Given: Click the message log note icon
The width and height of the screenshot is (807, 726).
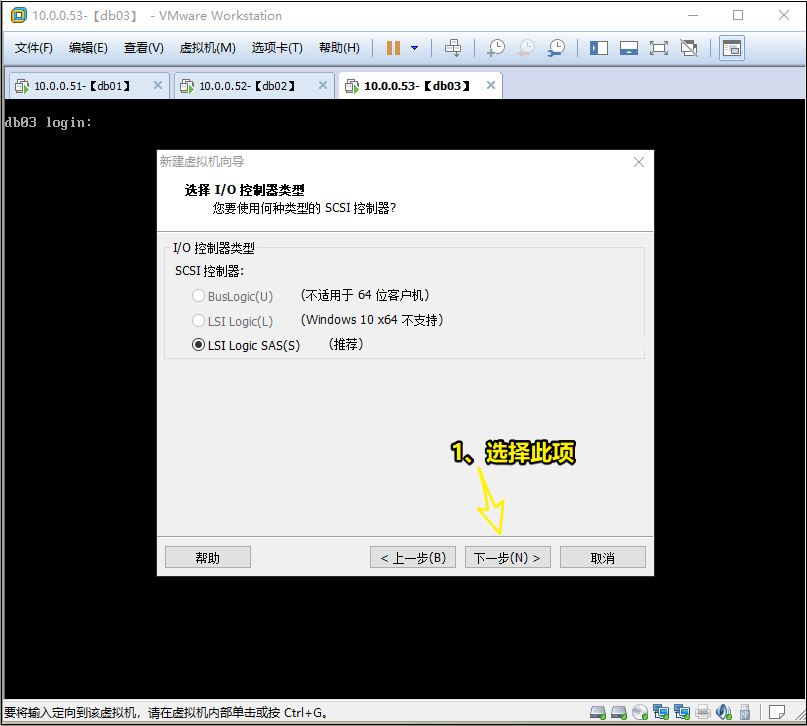Looking at the screenshot, I should (x=777, y=713).
